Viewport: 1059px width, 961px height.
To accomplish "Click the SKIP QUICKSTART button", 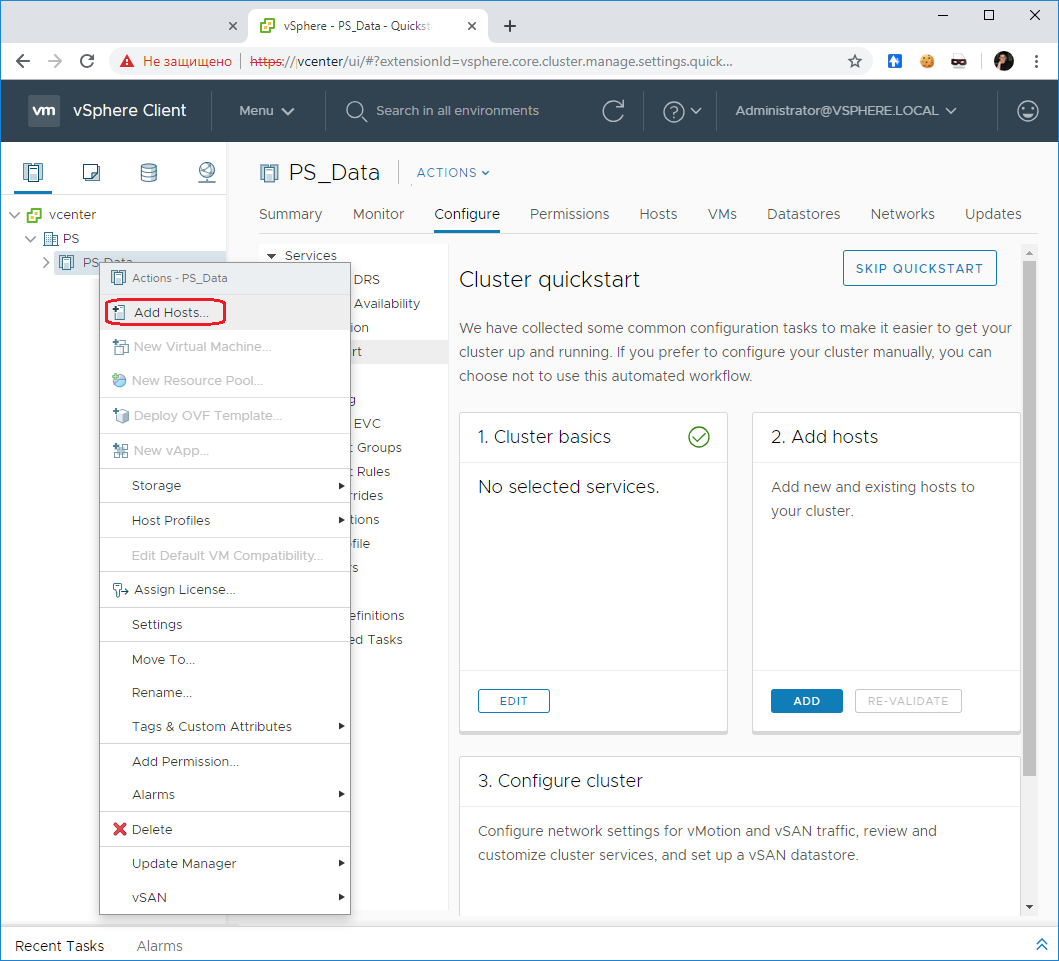I will coord(919,268).
